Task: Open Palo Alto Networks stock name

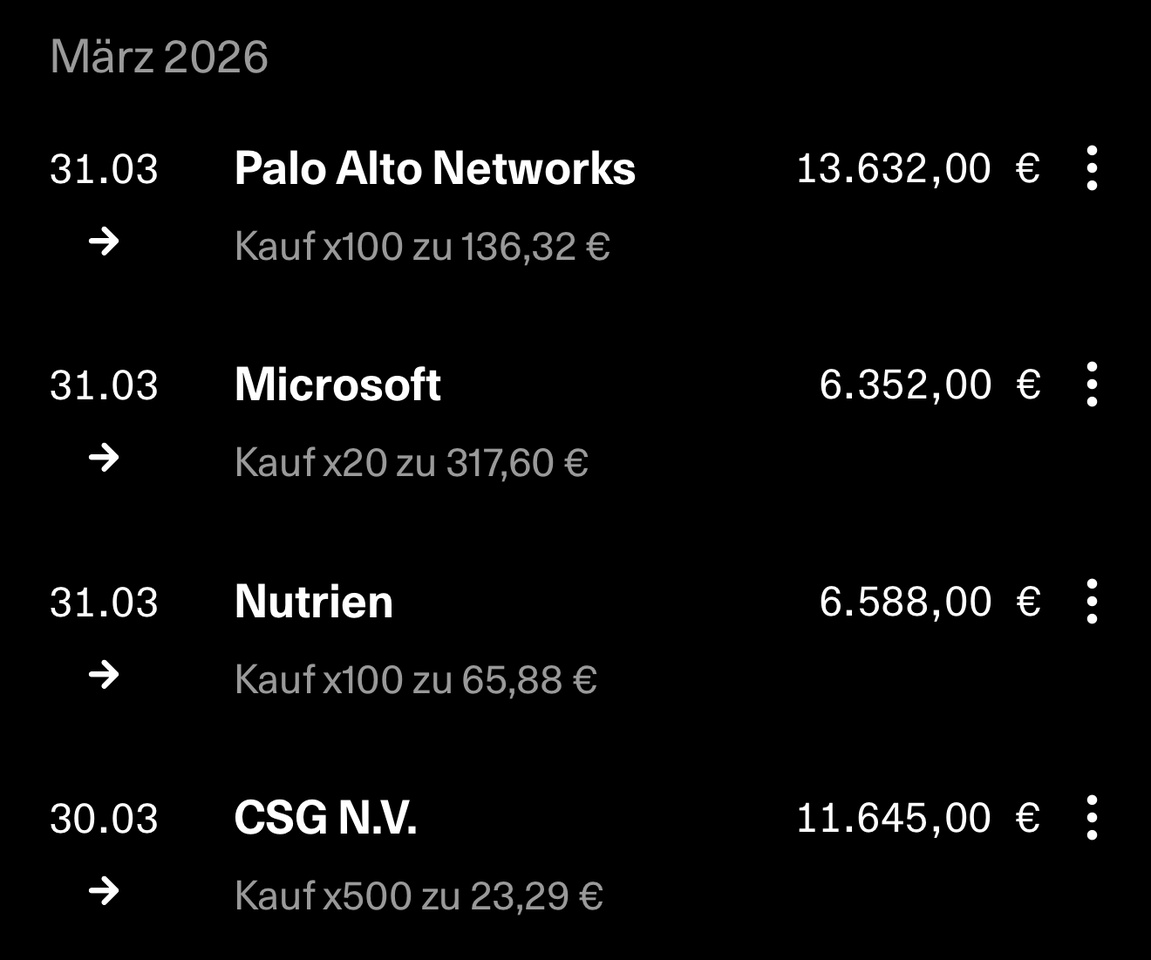Action: pyautogui.click(x=435, y=168)
